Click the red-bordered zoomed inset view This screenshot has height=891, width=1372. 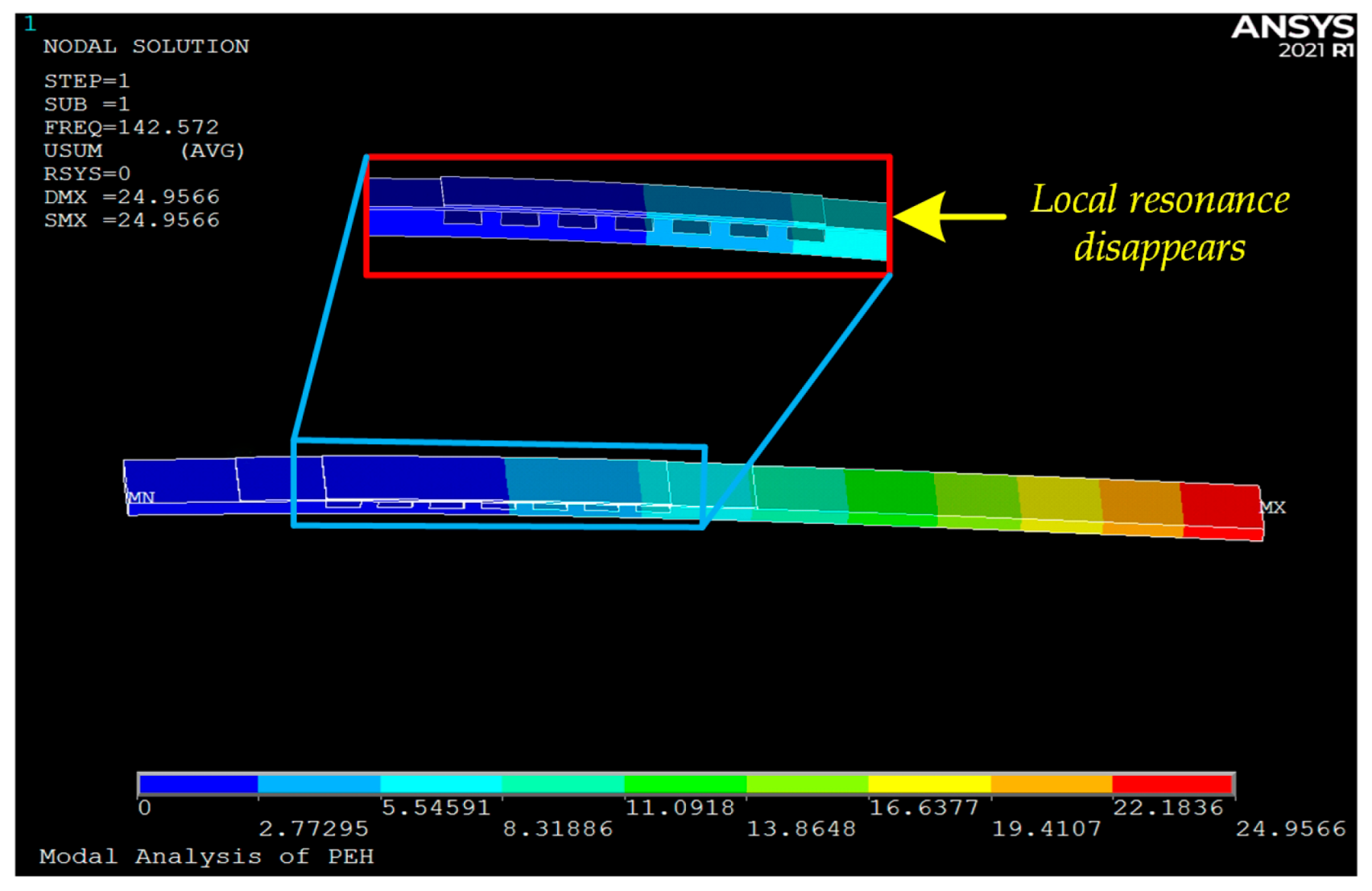click(627, 216)
